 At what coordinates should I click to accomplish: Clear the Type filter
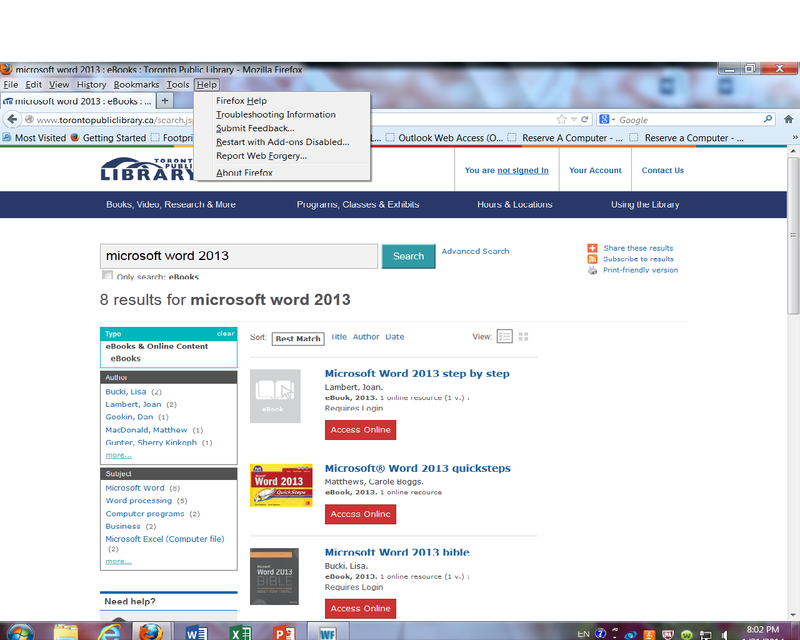[x=225, y=334]
